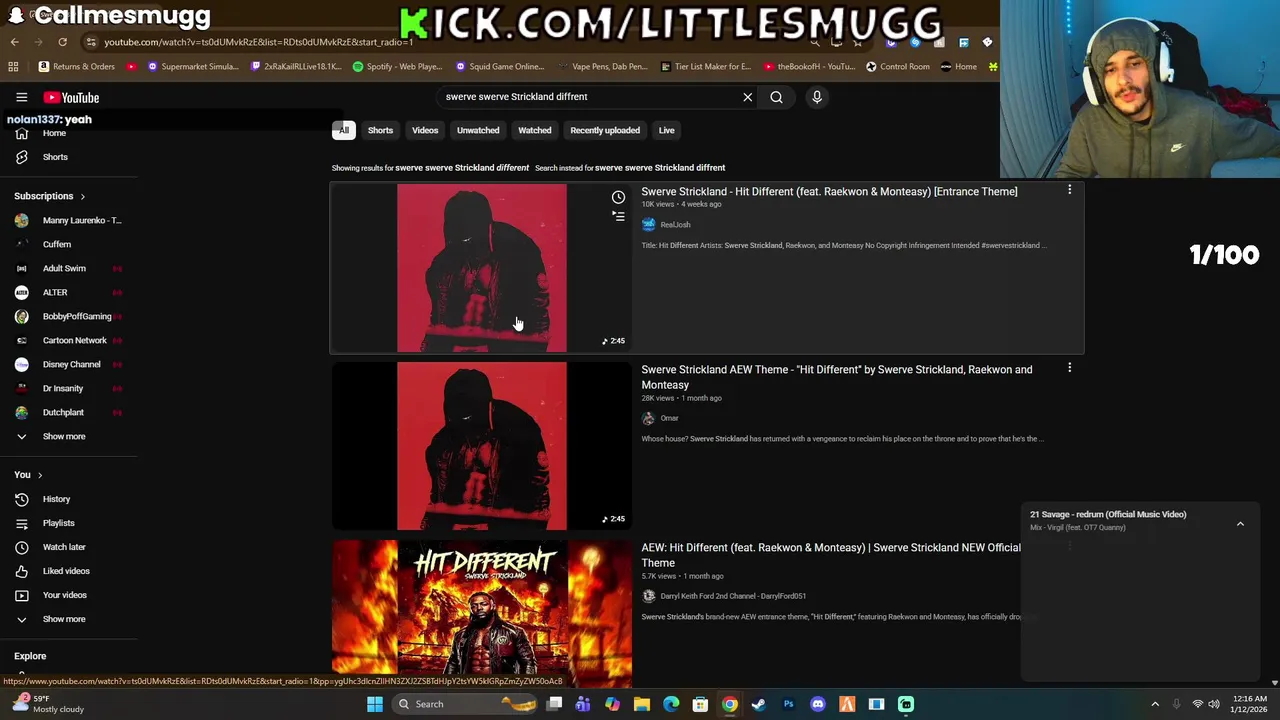Click the browser address bar URL
Image resolution: width=1280 pixels, height=720 pixels.
click(258, 42)
